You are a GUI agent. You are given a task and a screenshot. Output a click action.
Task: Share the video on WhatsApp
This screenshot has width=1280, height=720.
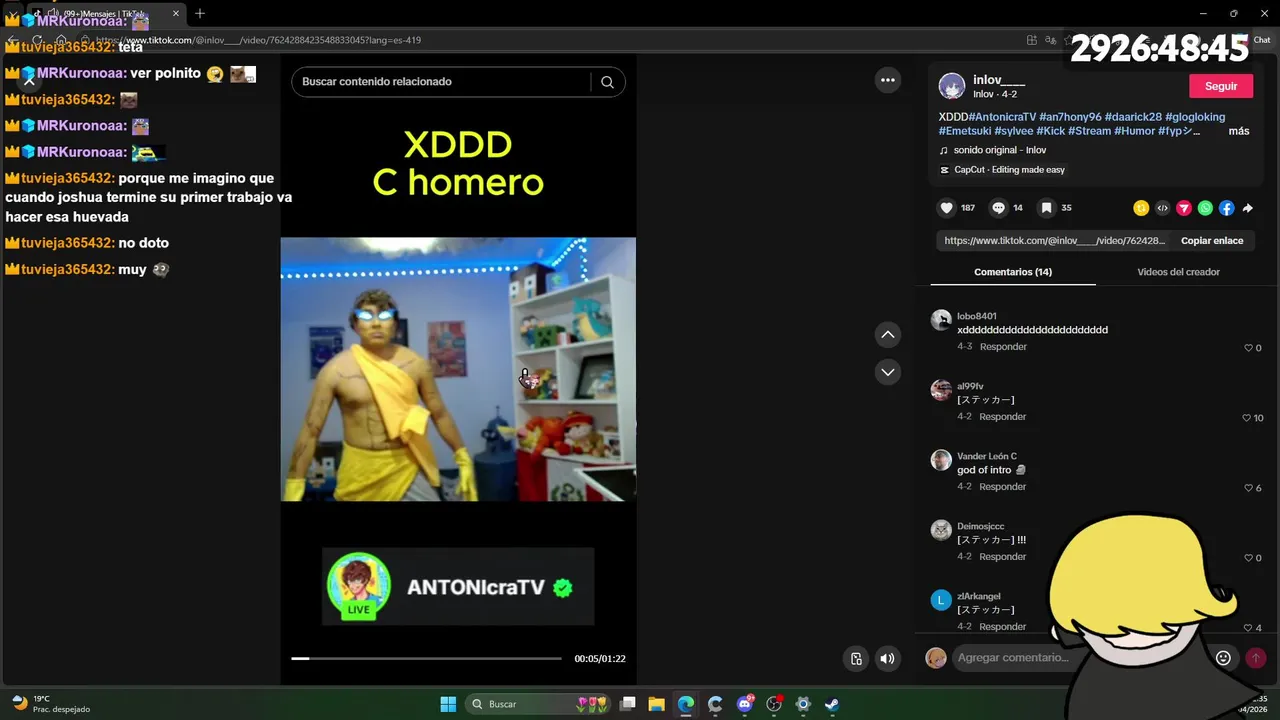pos(1205,208)
